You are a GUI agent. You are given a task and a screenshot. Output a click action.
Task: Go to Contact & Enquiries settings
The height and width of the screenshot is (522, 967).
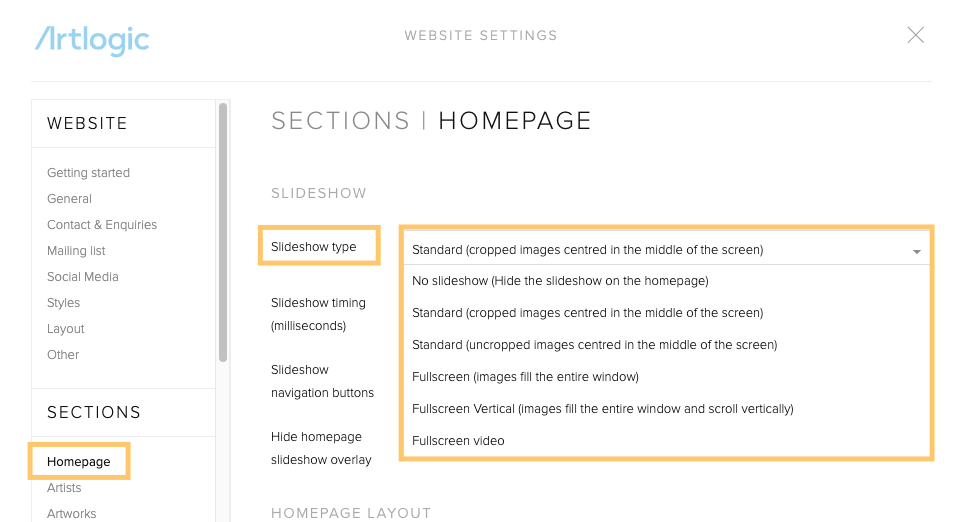[x=102, y=225]
